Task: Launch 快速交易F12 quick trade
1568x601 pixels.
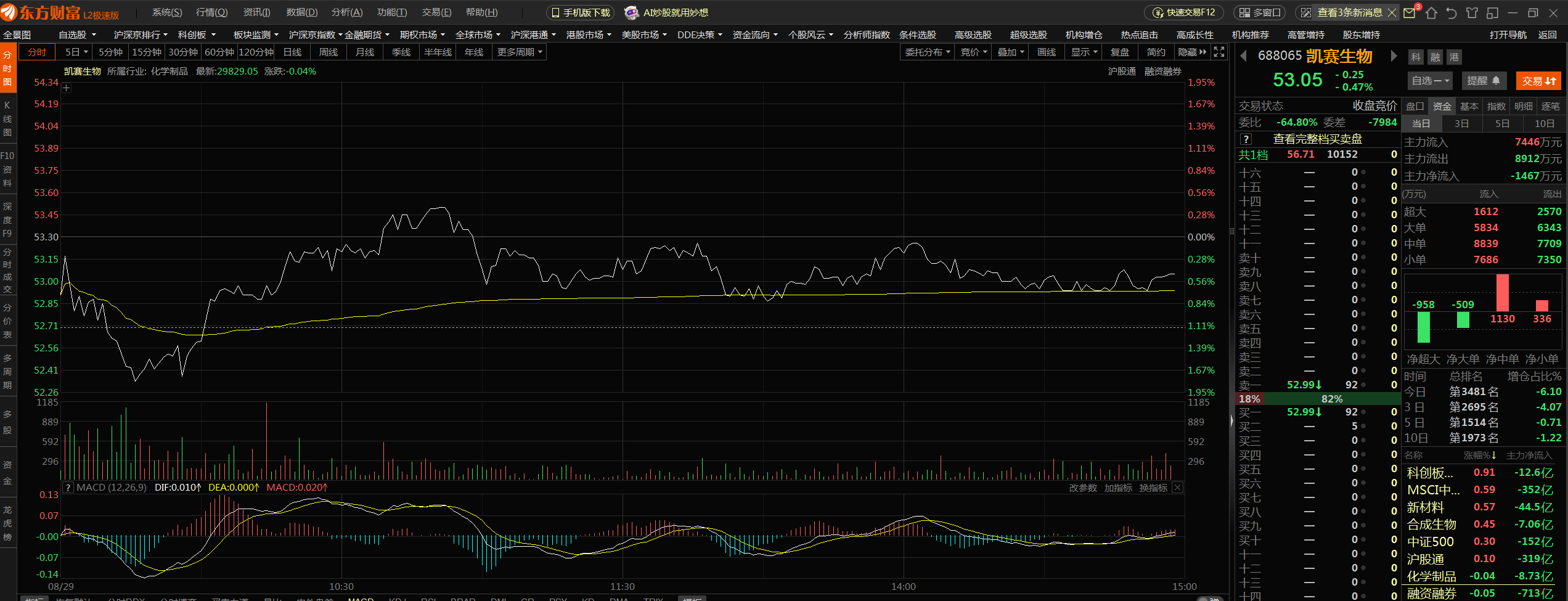Action: (1184, 12)
